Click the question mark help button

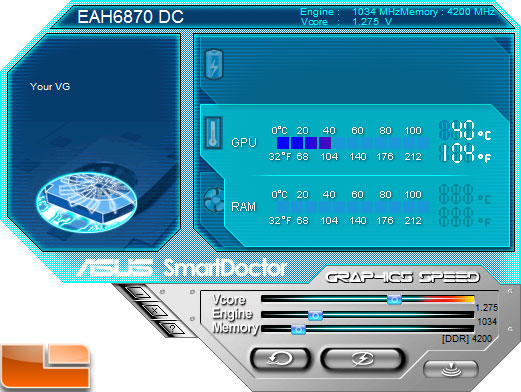[x=172, y=329]
